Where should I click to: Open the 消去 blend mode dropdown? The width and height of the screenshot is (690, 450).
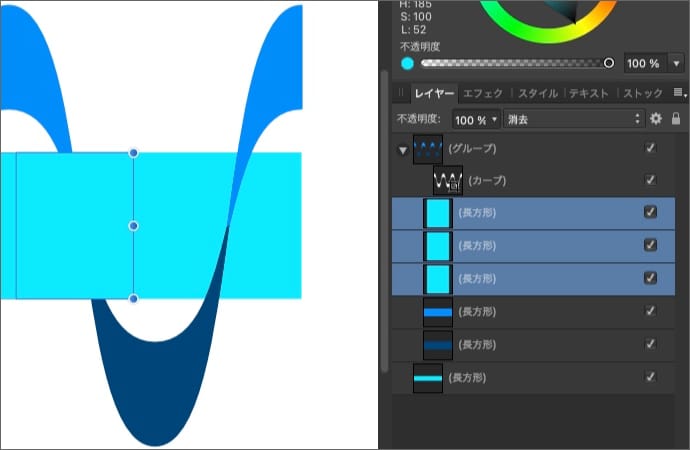[573, 119]
